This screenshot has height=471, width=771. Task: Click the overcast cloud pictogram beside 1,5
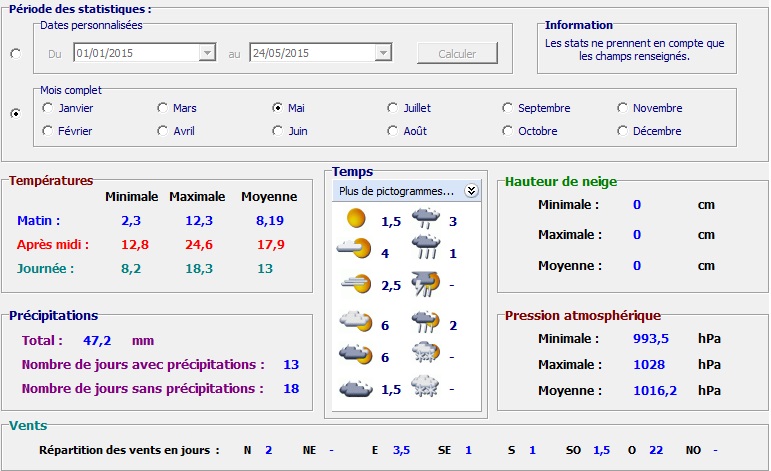(356, 388)
